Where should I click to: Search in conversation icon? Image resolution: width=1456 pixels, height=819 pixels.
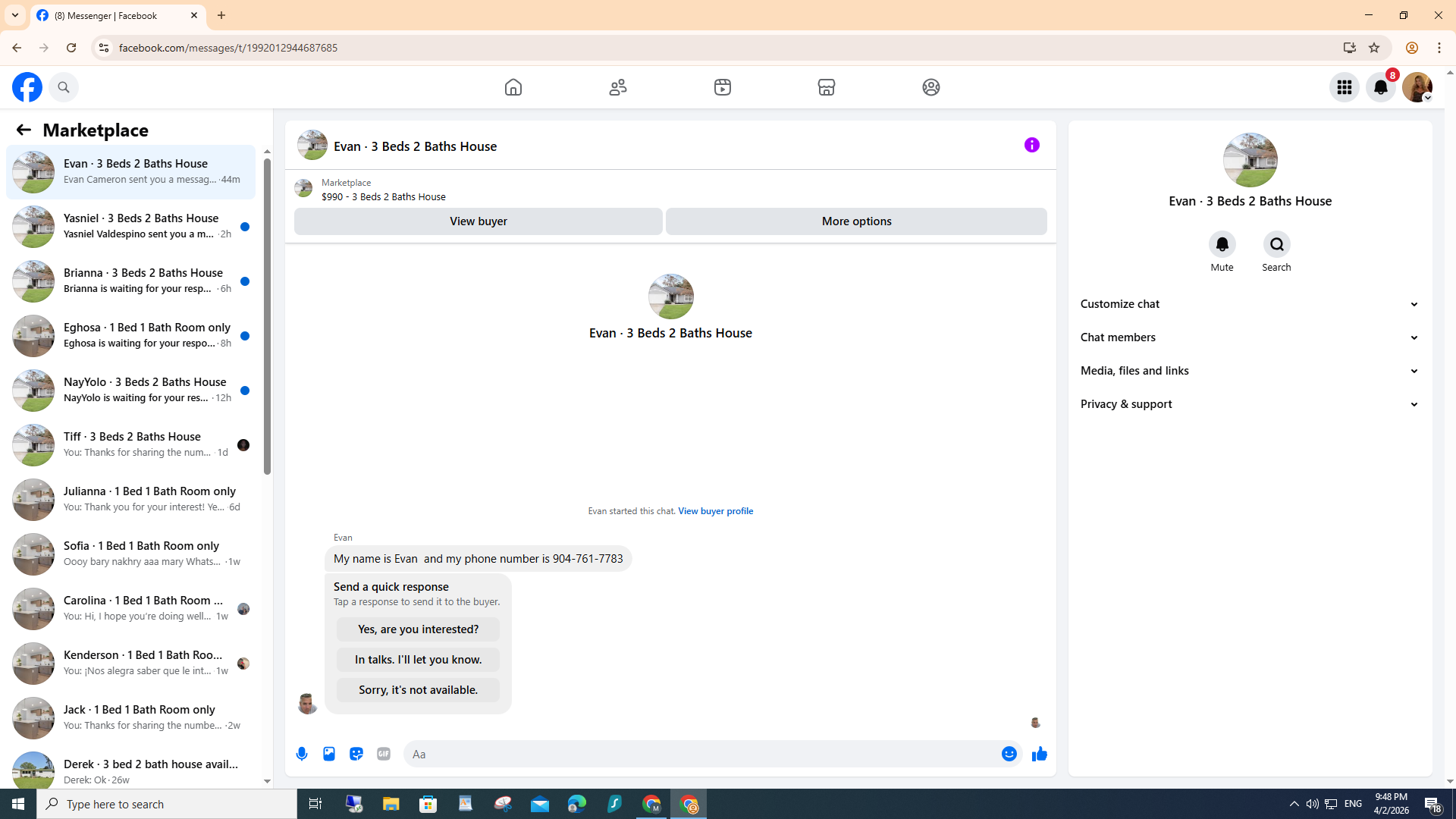click(1277, 244)
